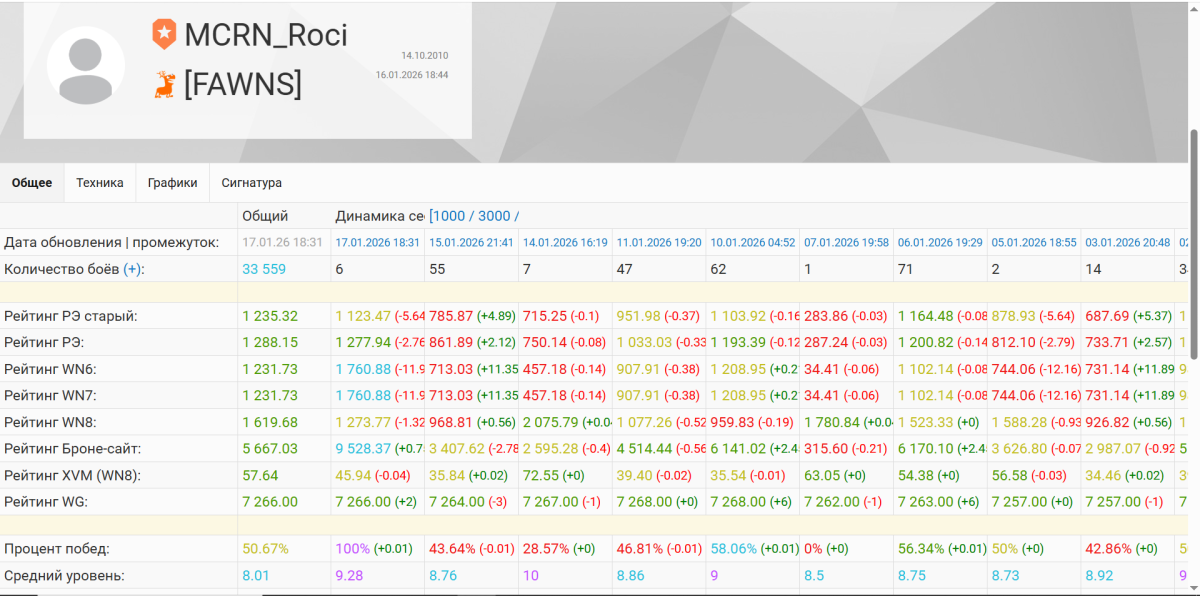Click the Рейтинг WN8 row label
The image size is (1200, 596).
pyautogui.click(x=51, y=422)
